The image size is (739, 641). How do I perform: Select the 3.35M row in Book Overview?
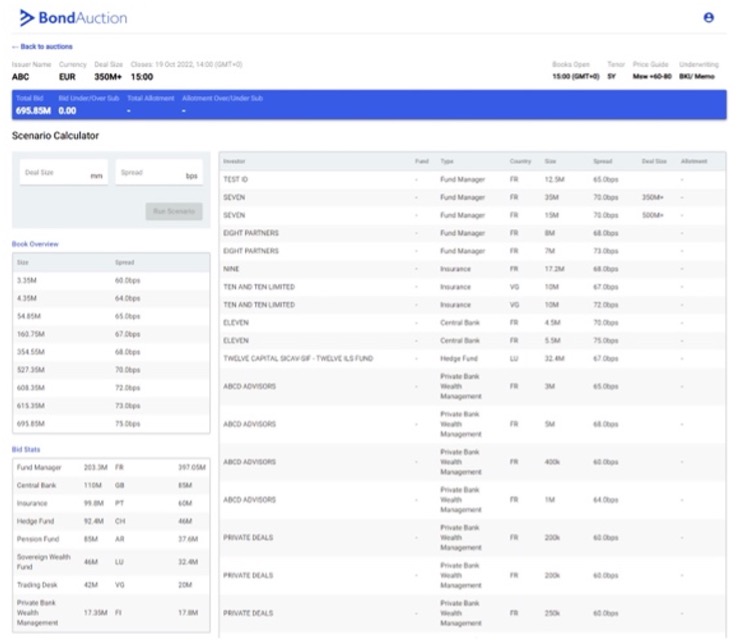pyautogui.click(x=111, y=280)
